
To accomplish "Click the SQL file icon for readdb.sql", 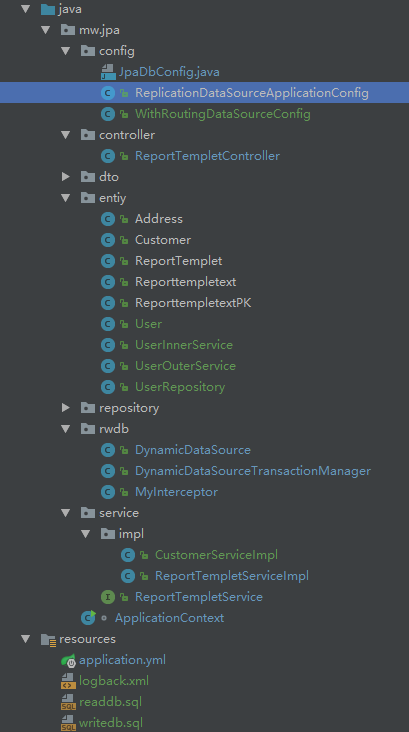I will pos(68,702).
